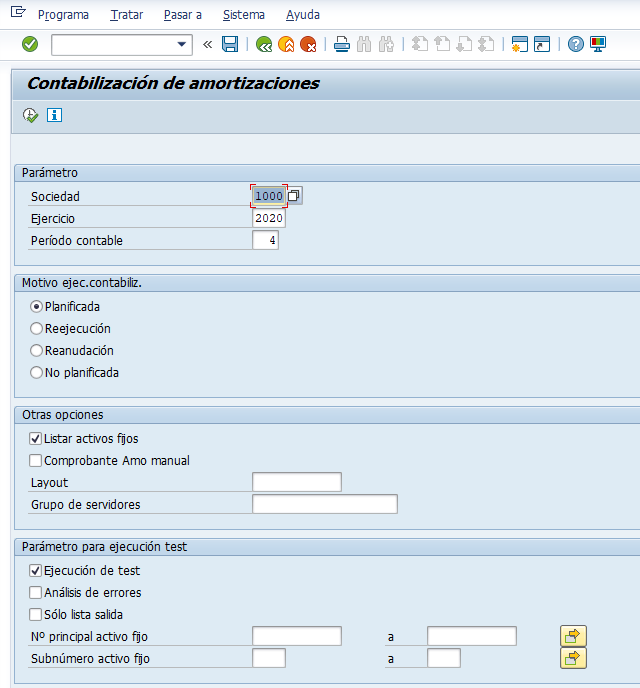Click the Print icon
This screenshot has height=688, width=640.
[342, 44]
